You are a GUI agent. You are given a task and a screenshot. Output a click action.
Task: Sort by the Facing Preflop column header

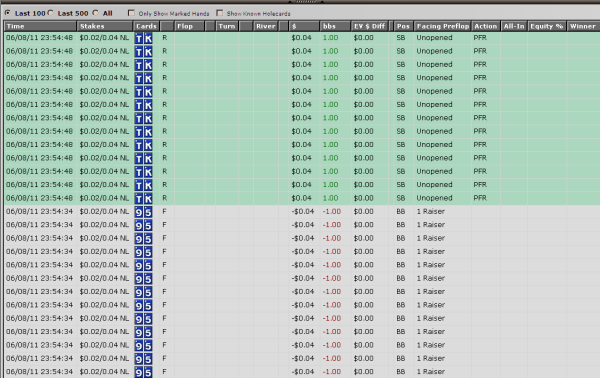[442, 26]
